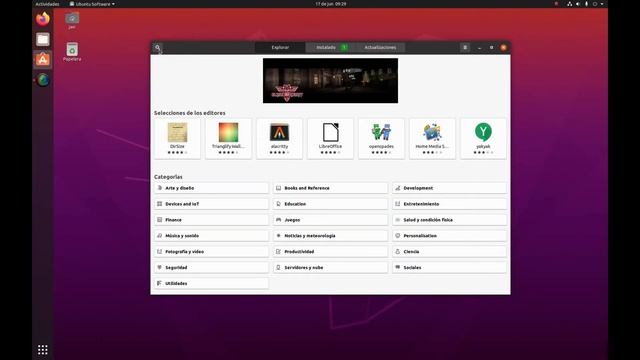Choose the Utilidades category

tap(211, 283)
